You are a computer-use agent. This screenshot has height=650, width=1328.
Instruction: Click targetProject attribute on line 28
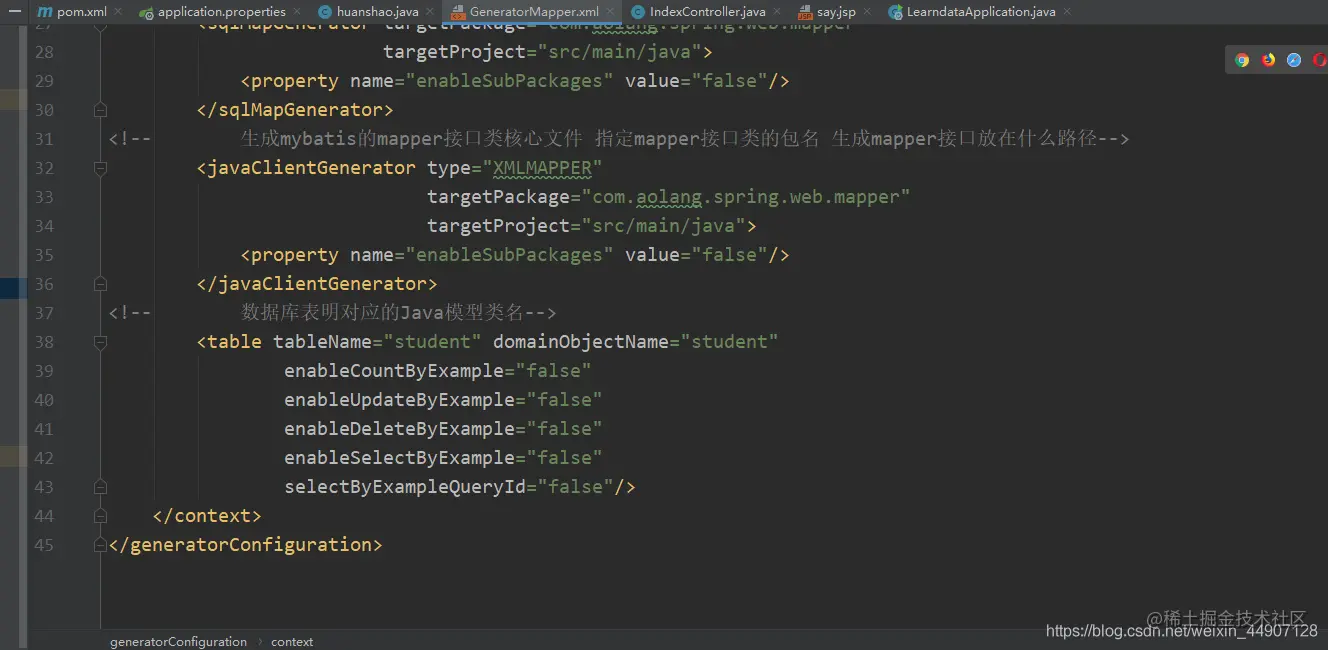pyautogui.click(x=455, y=52)
